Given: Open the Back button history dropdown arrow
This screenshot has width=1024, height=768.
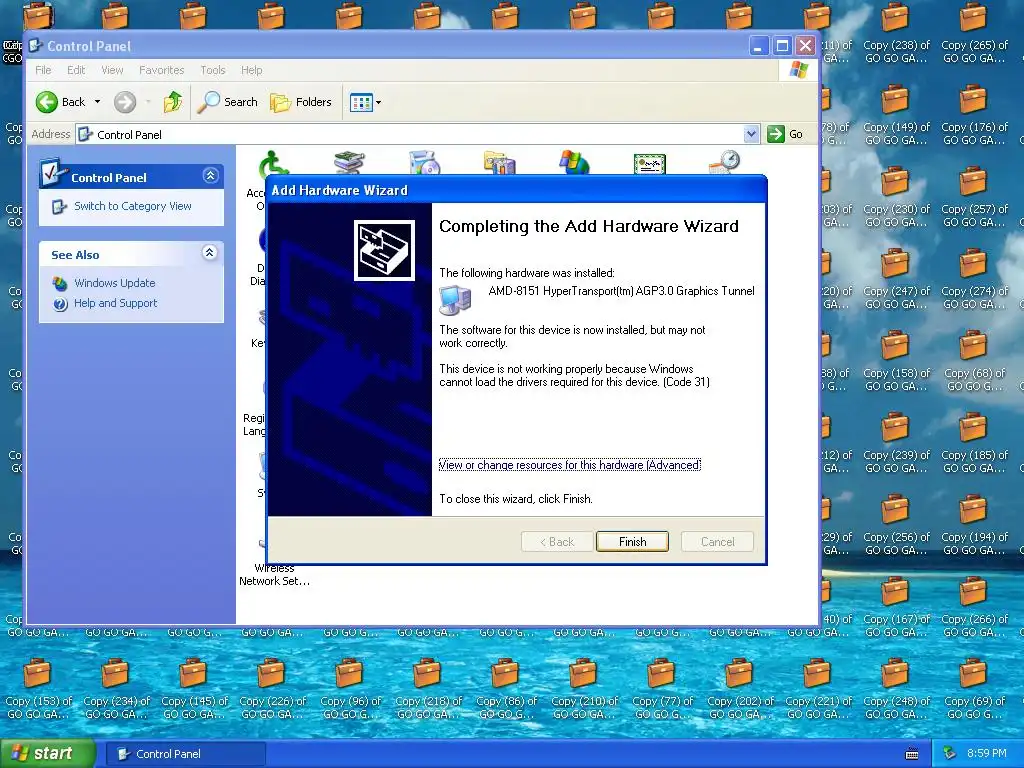Looking at the screenshot, I should 97,102.
